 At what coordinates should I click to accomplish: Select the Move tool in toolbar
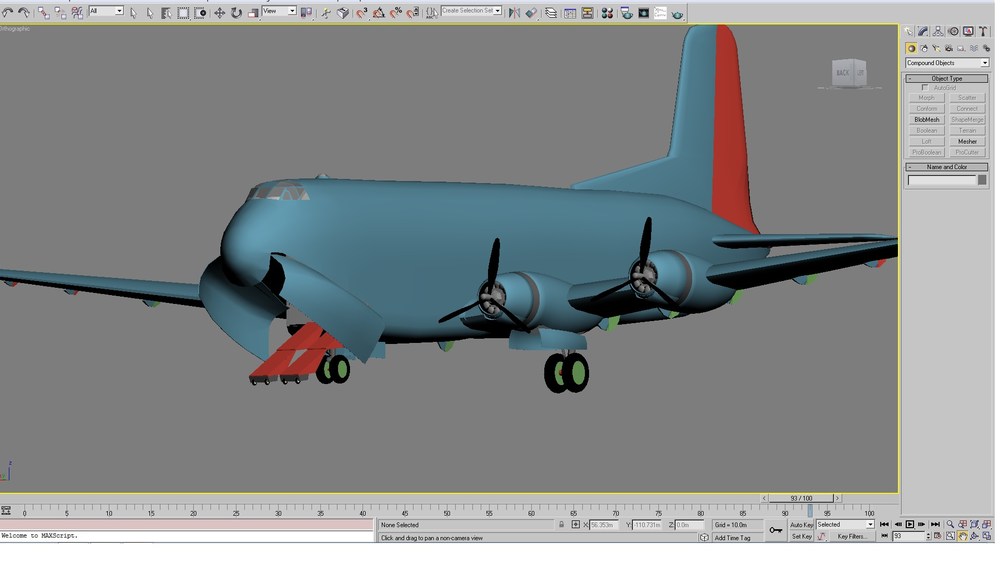[x=219, y=12]
